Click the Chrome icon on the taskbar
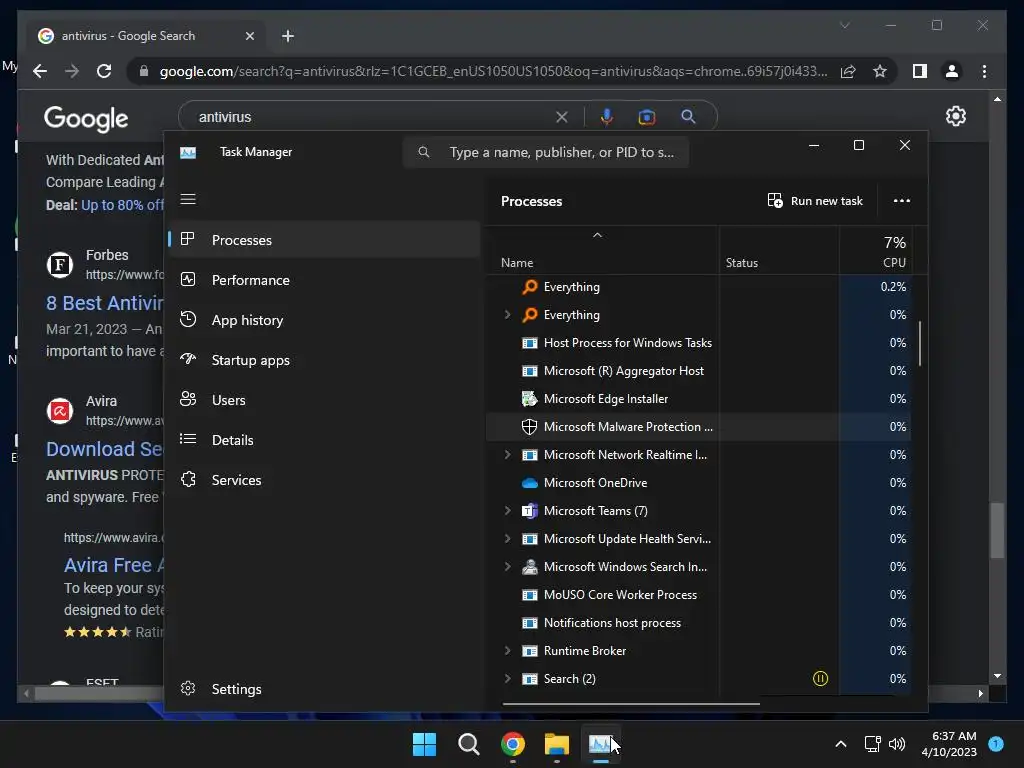 (x=513, y=744)
